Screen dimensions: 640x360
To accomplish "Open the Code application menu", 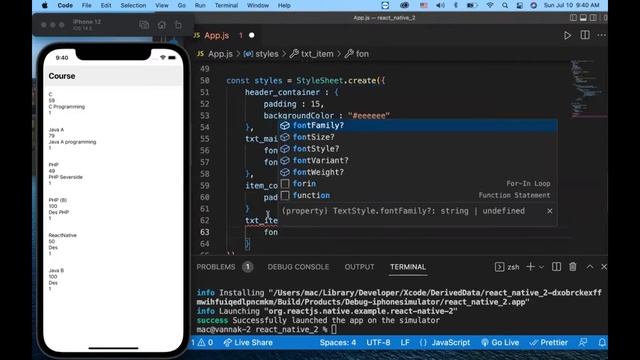I will click(65, 5).
